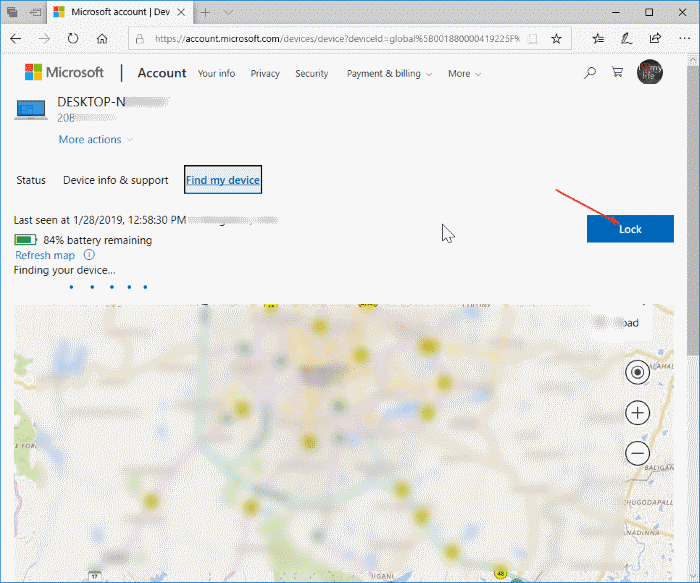Click the Microsoft account browser tab
Image resolution: width=700 pixels, height=583 pixels.
pyautogui.click(x=120, y=12)
